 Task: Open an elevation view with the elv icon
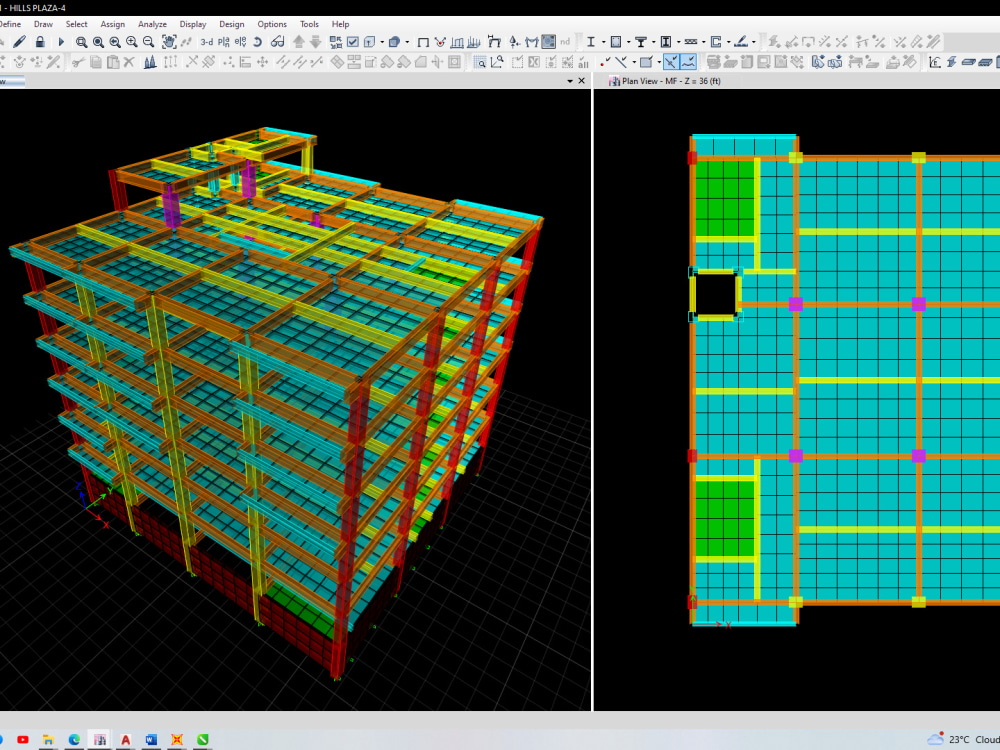click(x=239, y=41)
